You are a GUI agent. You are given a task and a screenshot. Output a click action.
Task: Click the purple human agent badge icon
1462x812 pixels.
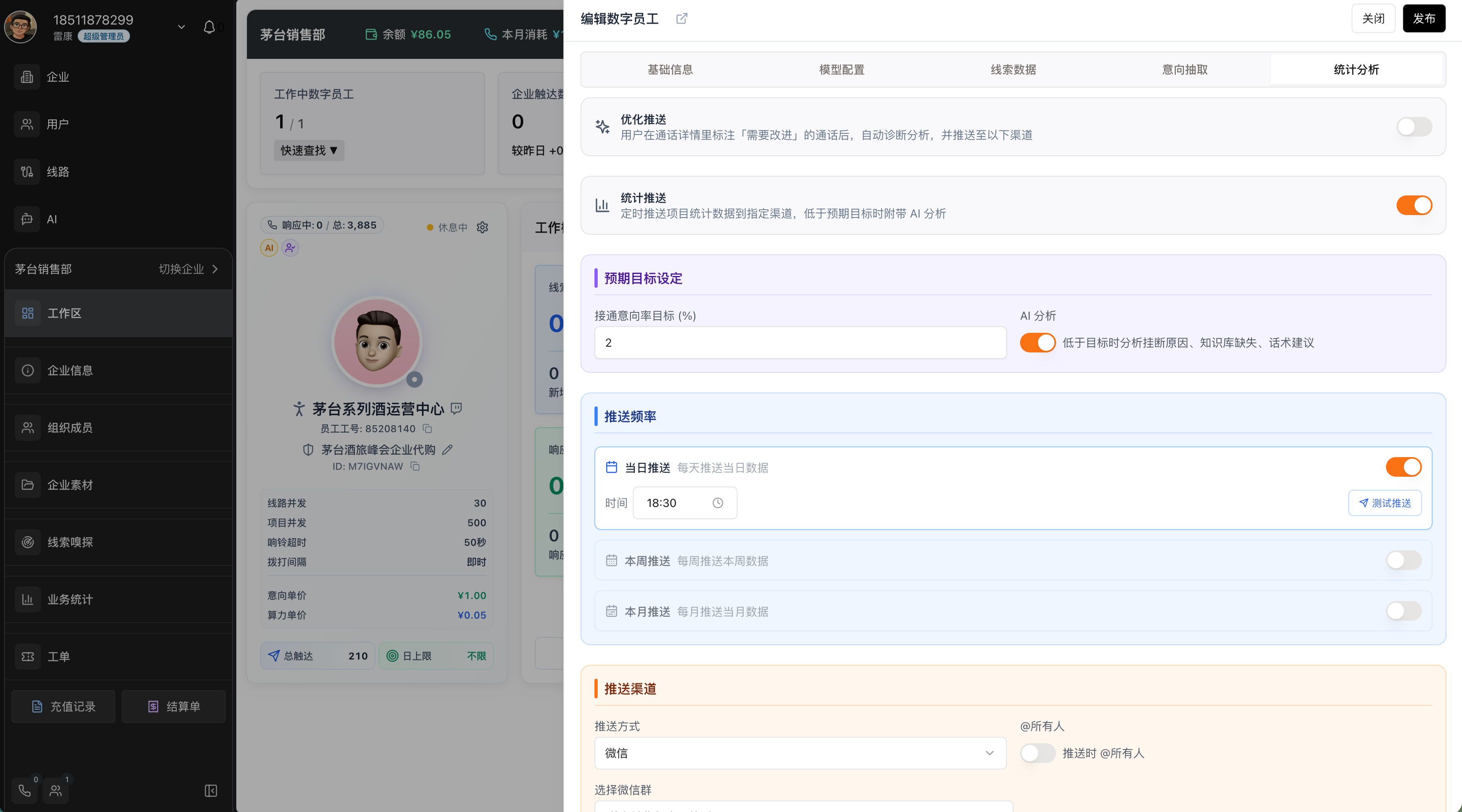(x=290, y=248)
